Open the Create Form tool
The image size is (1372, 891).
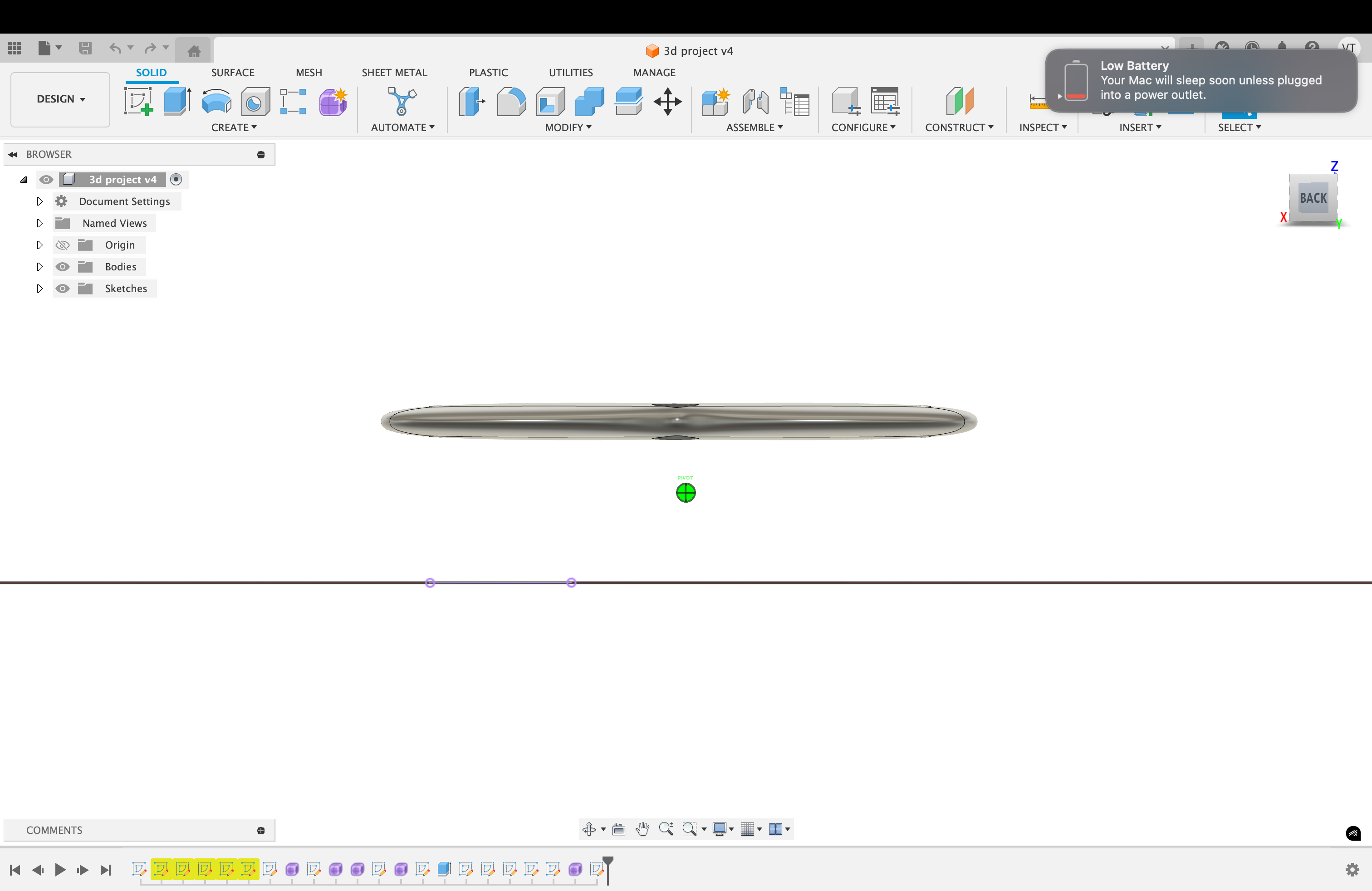click(x=333, y=102)
